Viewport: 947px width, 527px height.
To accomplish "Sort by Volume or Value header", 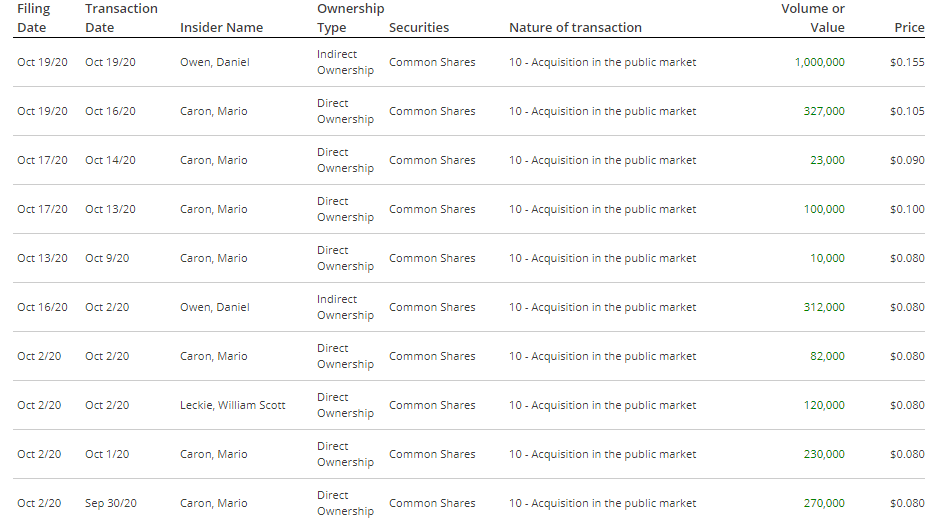I will click(x=812, y=18).
